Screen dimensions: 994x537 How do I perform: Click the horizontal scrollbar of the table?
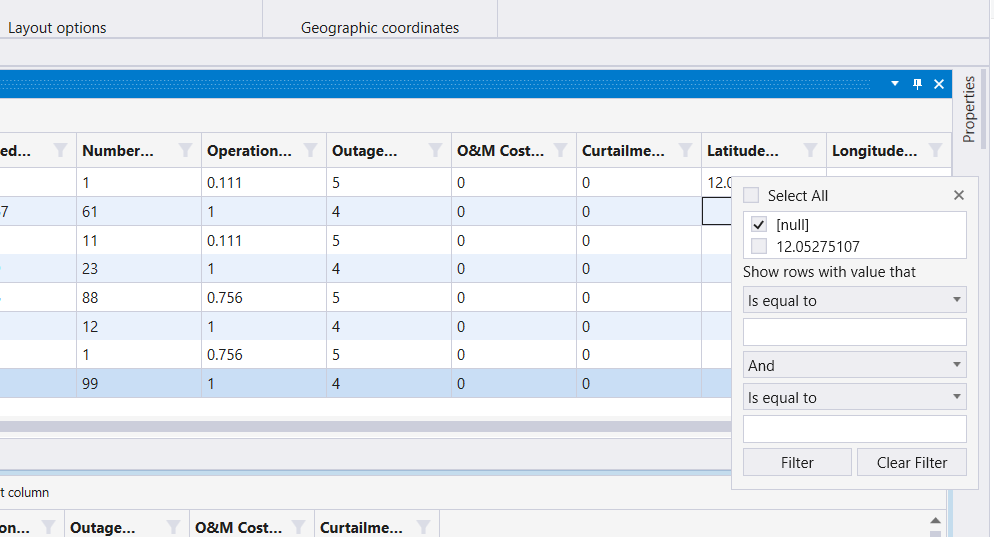(365, 427)
